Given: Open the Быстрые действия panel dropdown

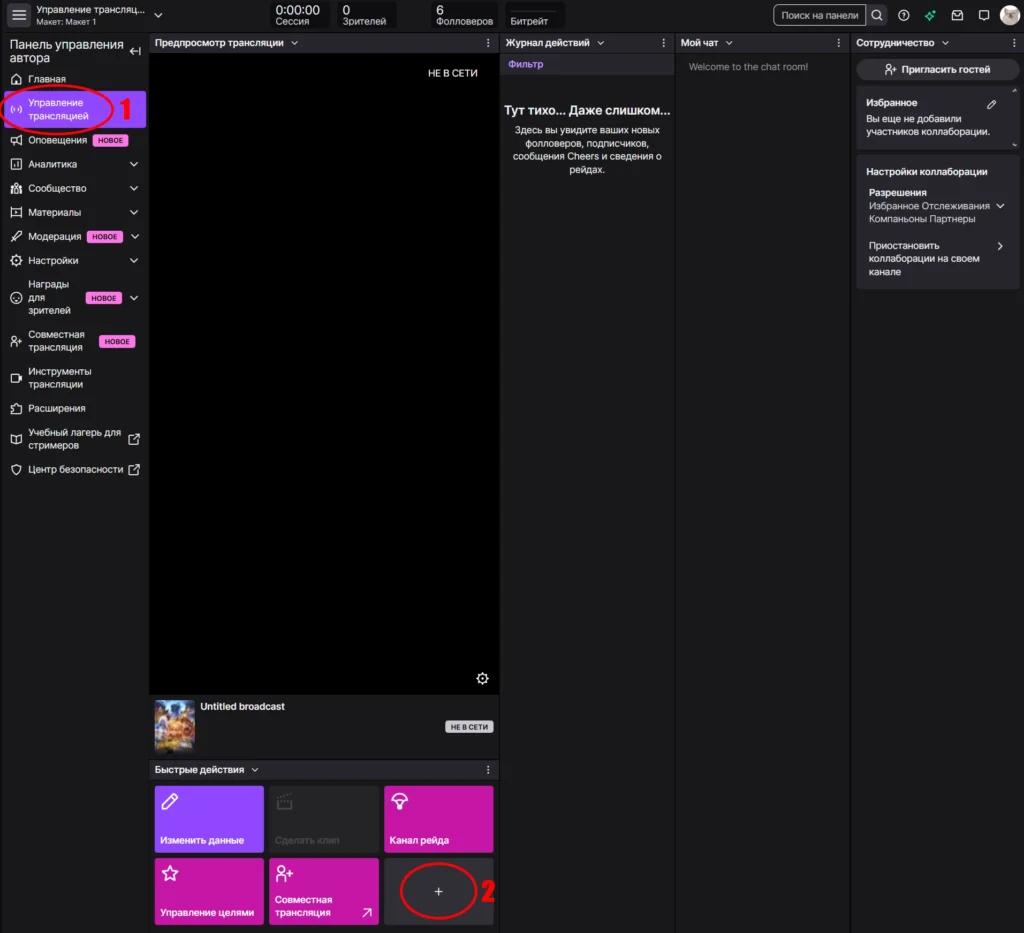Looking at the screenshot, I should click(255, 770).
